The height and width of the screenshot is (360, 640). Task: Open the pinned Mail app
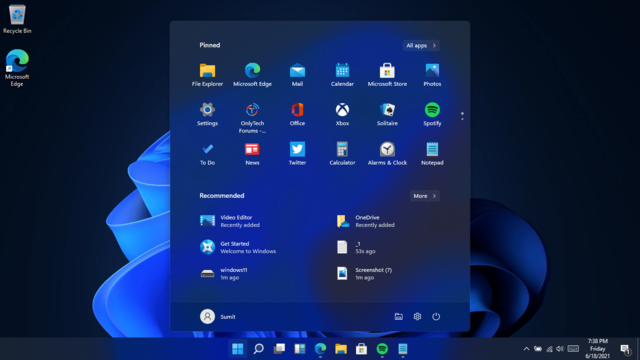[297, 75]
